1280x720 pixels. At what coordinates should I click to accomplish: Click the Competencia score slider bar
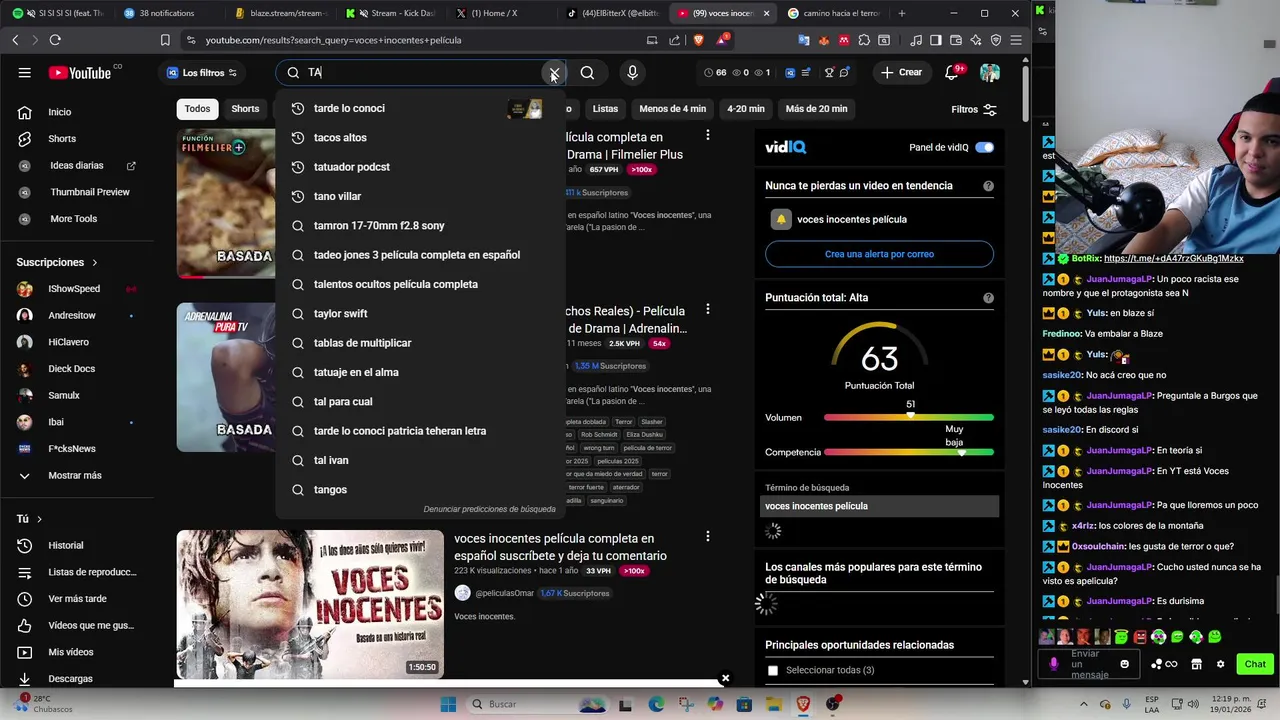909,452
